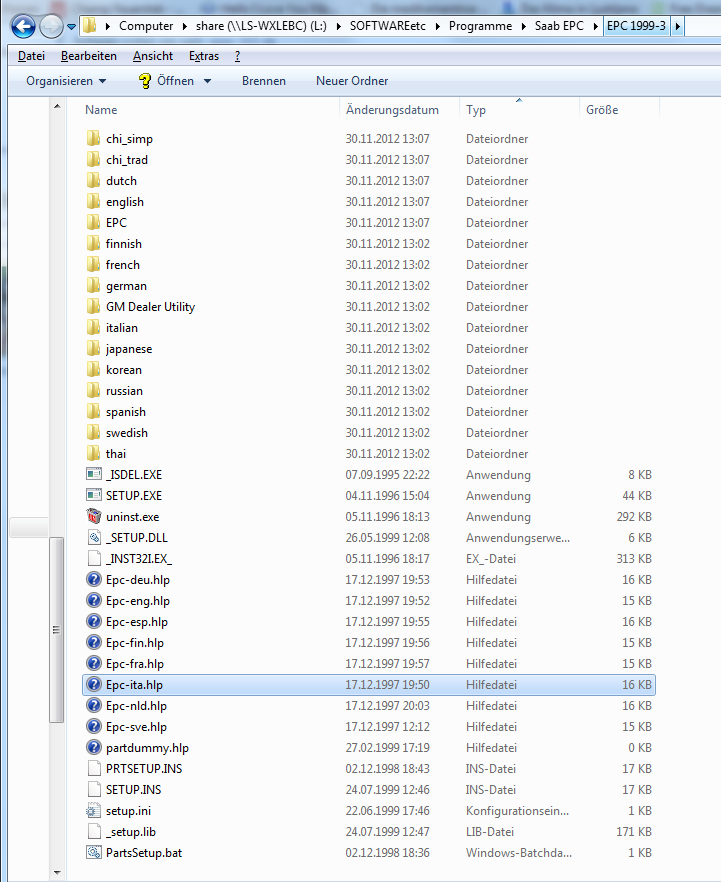Click the _setup.lib file icon
Image resolution: width=721 pixels, height=882 pixels.
pyautogui.click(x=94, y=831)
